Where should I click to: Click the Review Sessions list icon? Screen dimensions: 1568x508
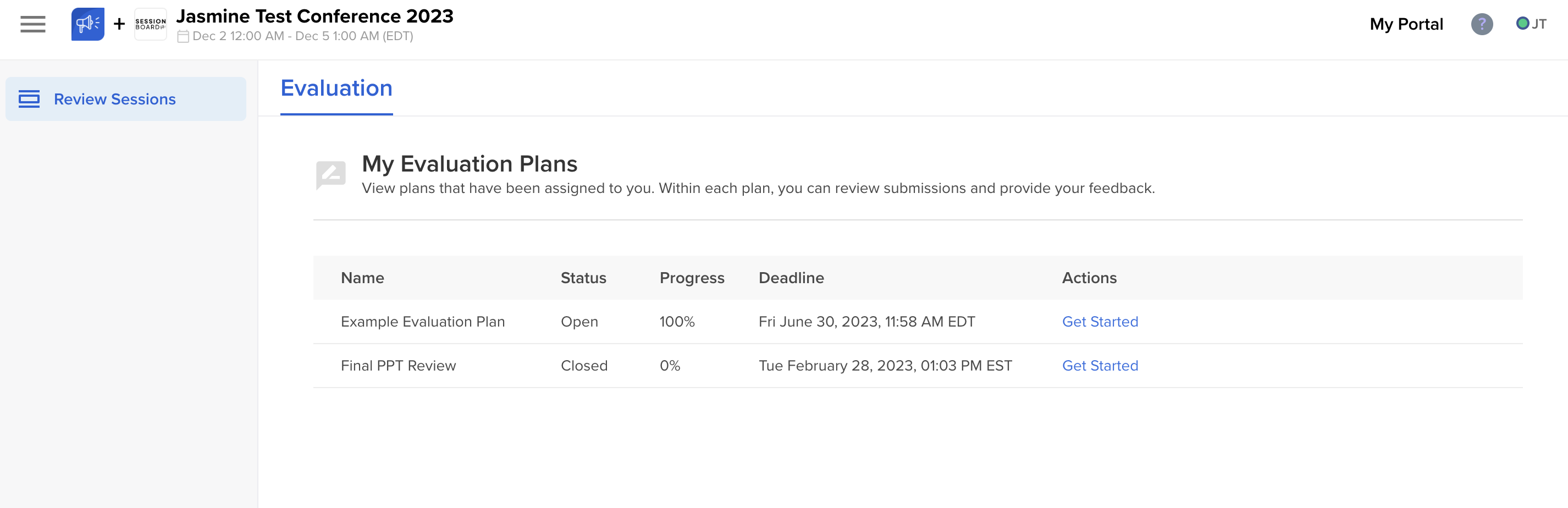pos(29,98)
